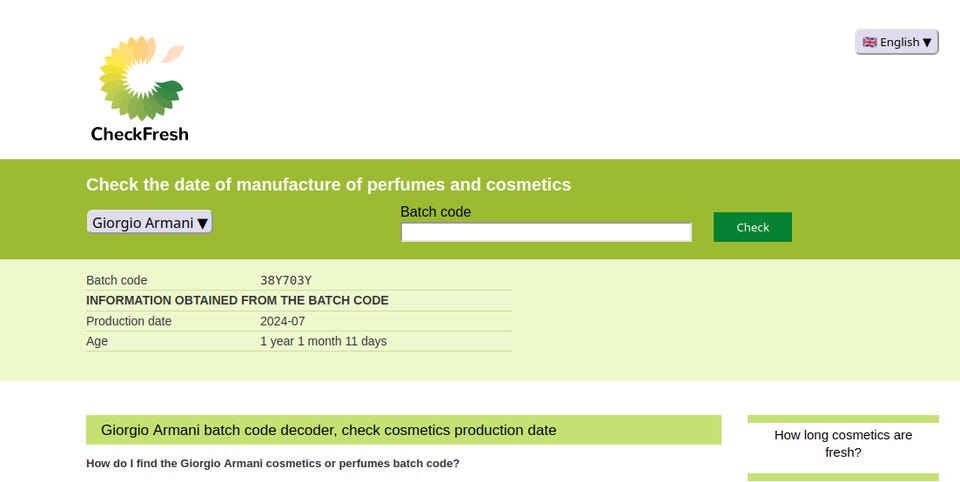Click the CheckFresh flower logo icon
960x482 pixels.
[x=140, y=78]
